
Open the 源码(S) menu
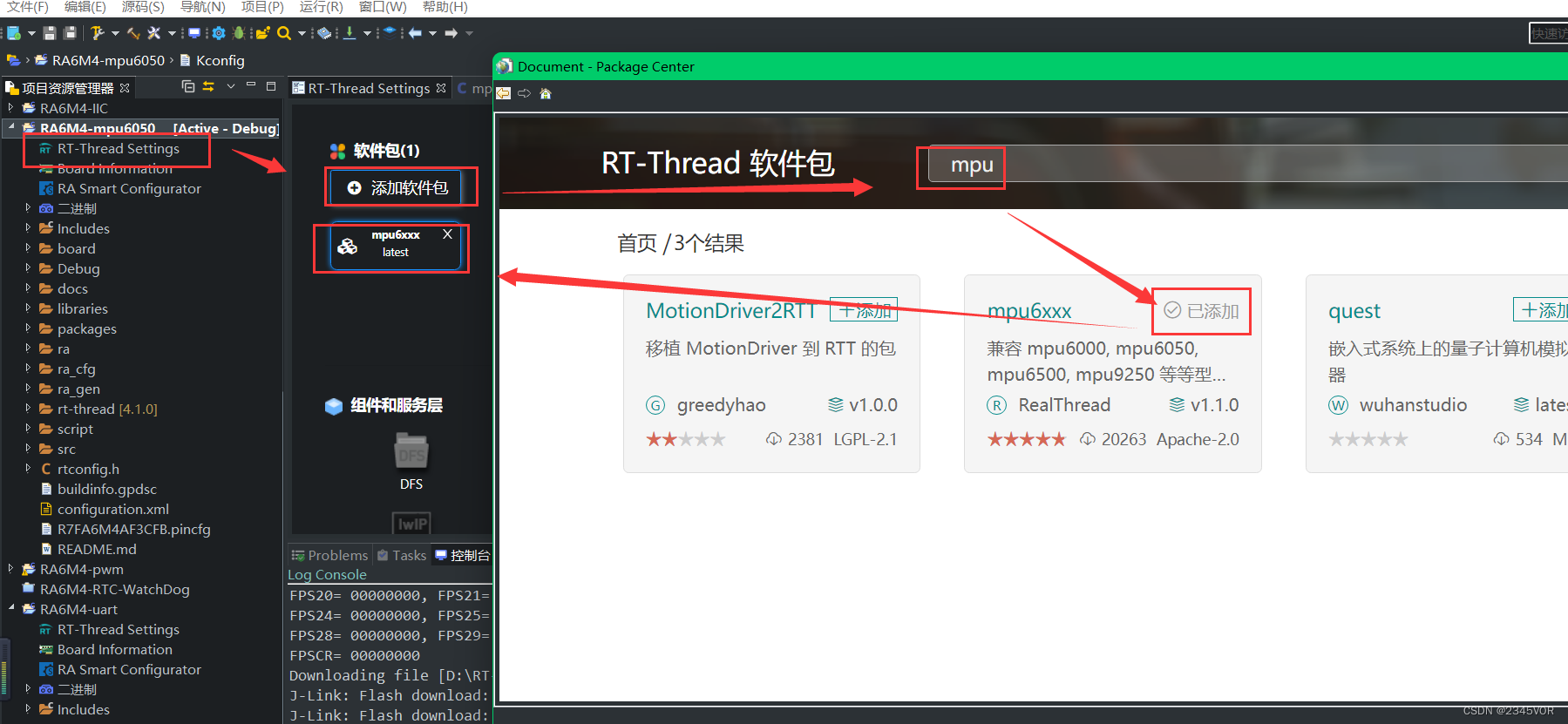pos(143,7)
